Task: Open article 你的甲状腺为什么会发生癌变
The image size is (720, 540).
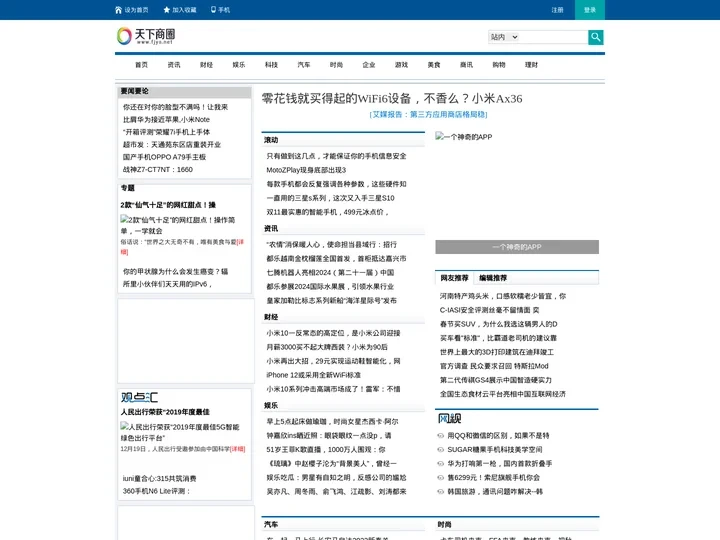Action: 175,272
